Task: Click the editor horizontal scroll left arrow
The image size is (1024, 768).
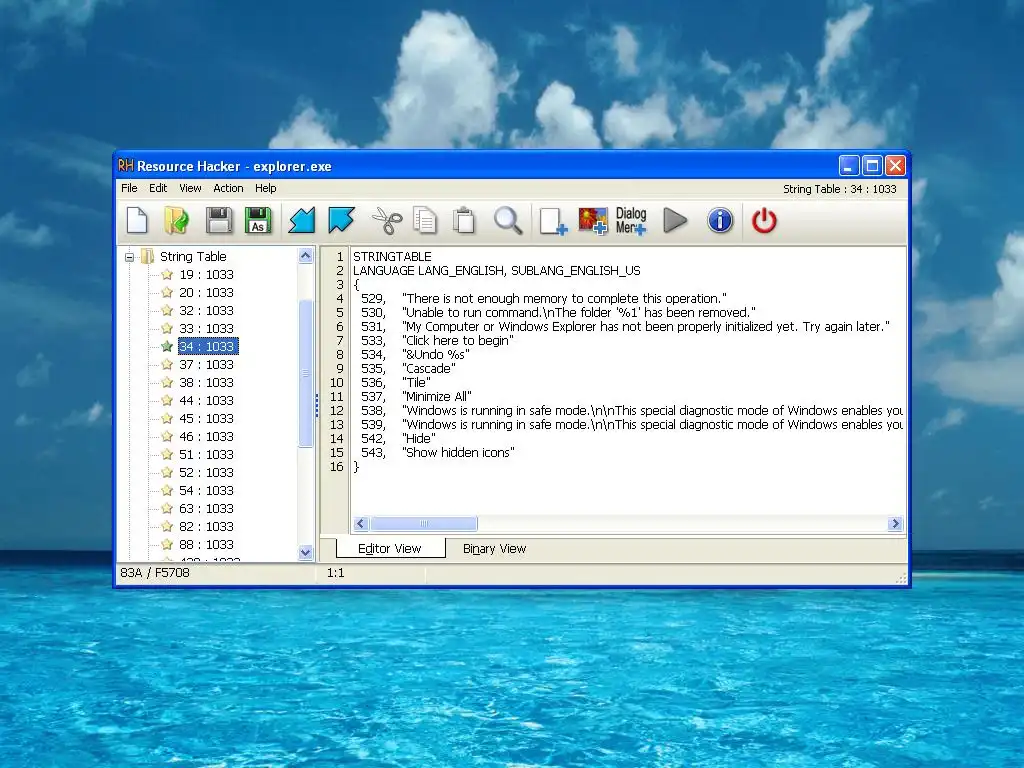Action: (360, 524)
